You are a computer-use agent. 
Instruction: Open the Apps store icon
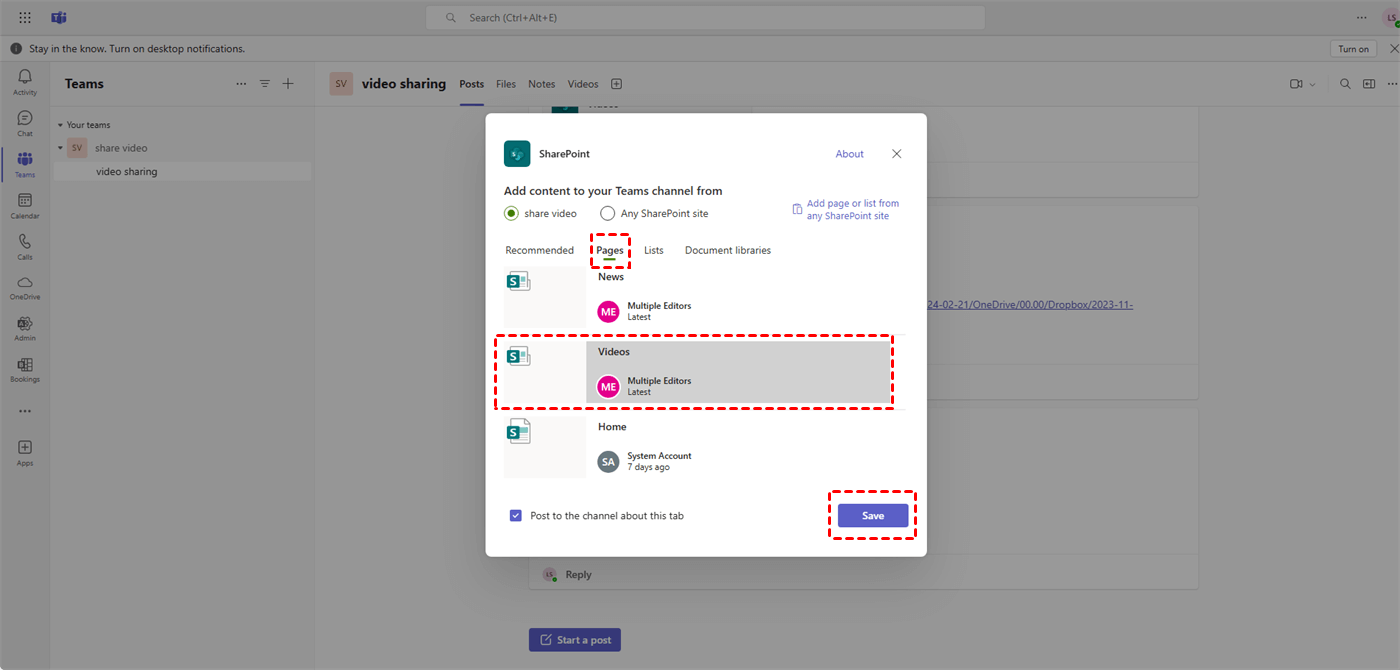25,452
